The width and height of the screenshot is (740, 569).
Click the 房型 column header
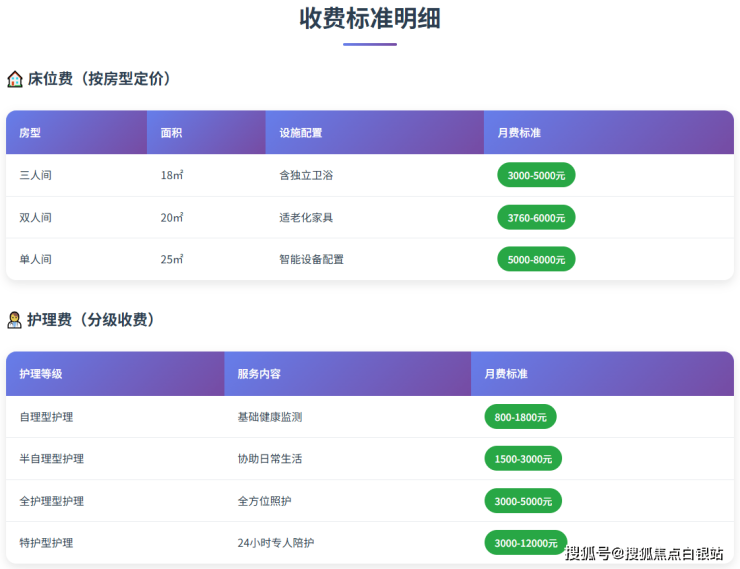coord(30,133)
